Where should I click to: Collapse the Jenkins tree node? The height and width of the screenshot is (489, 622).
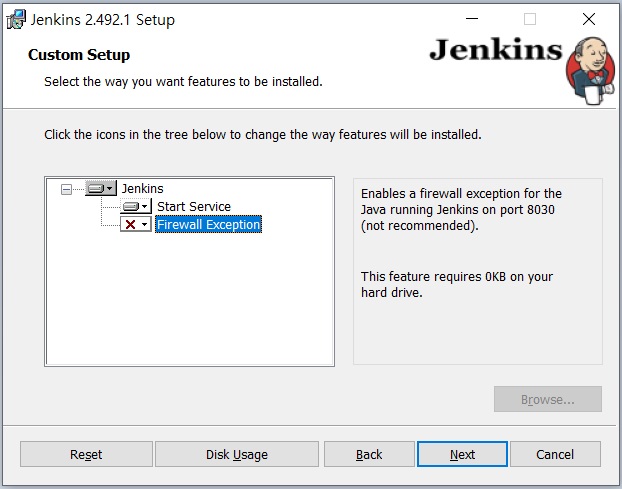(66, 189)
